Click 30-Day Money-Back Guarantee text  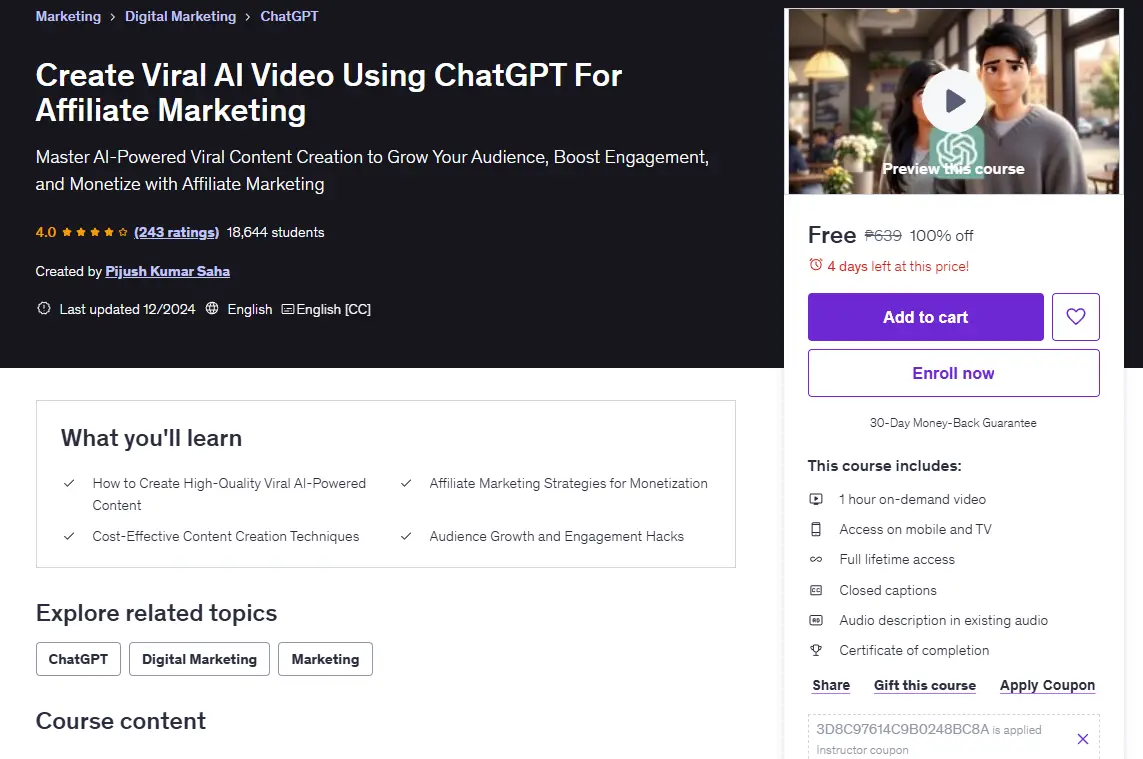click(x=953, y=423)
